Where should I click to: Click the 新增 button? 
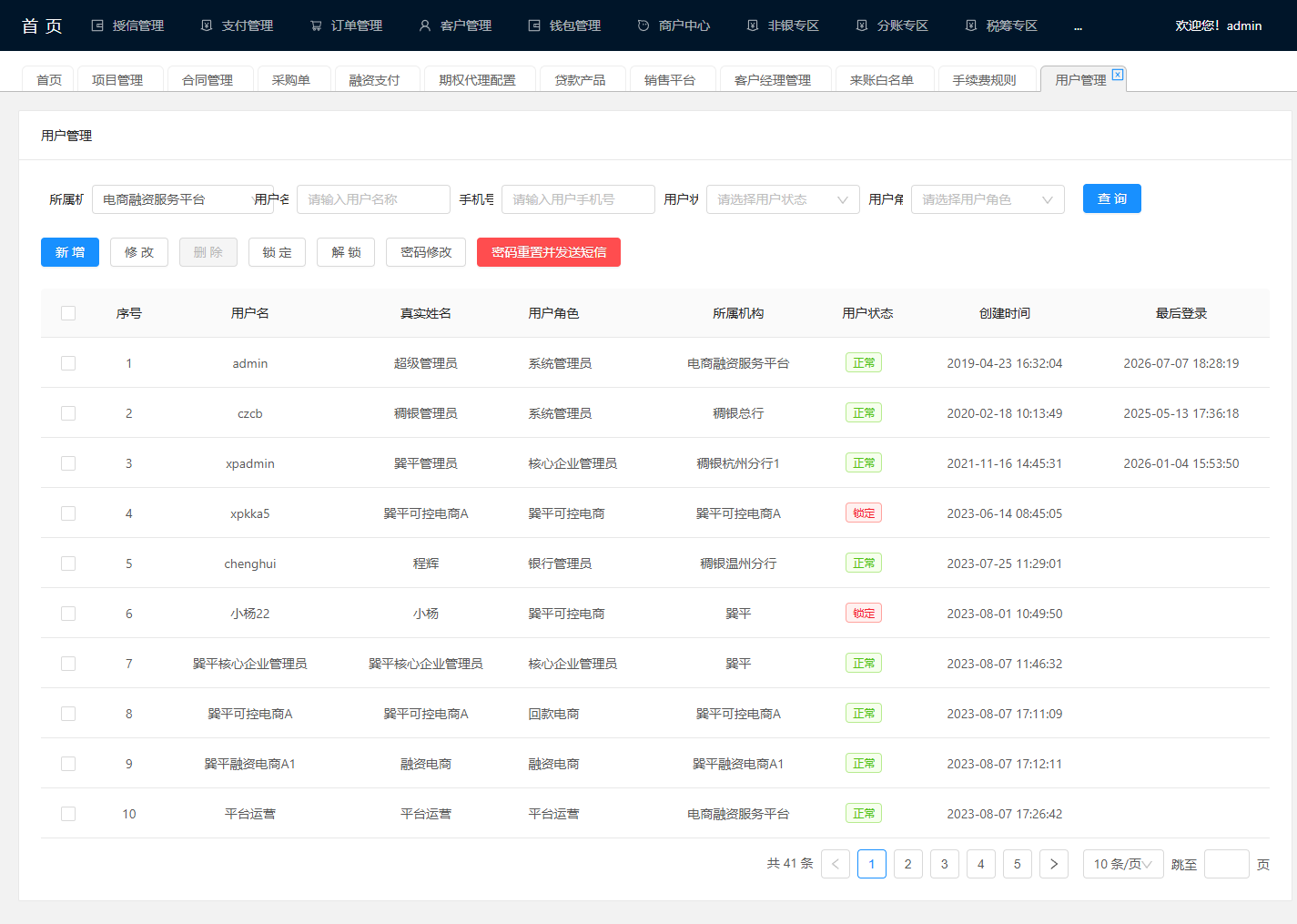[70, 252]
